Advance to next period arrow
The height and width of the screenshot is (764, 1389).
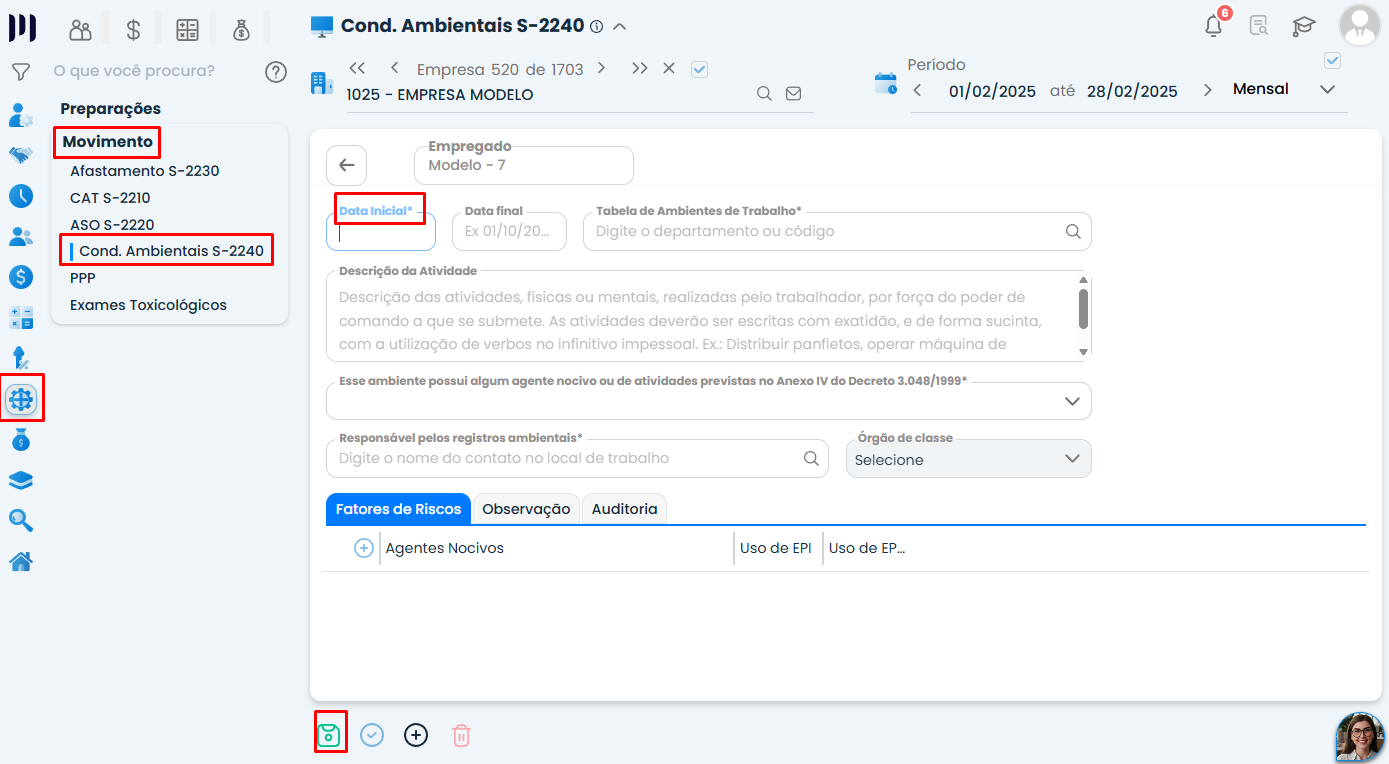(1208, 90)
